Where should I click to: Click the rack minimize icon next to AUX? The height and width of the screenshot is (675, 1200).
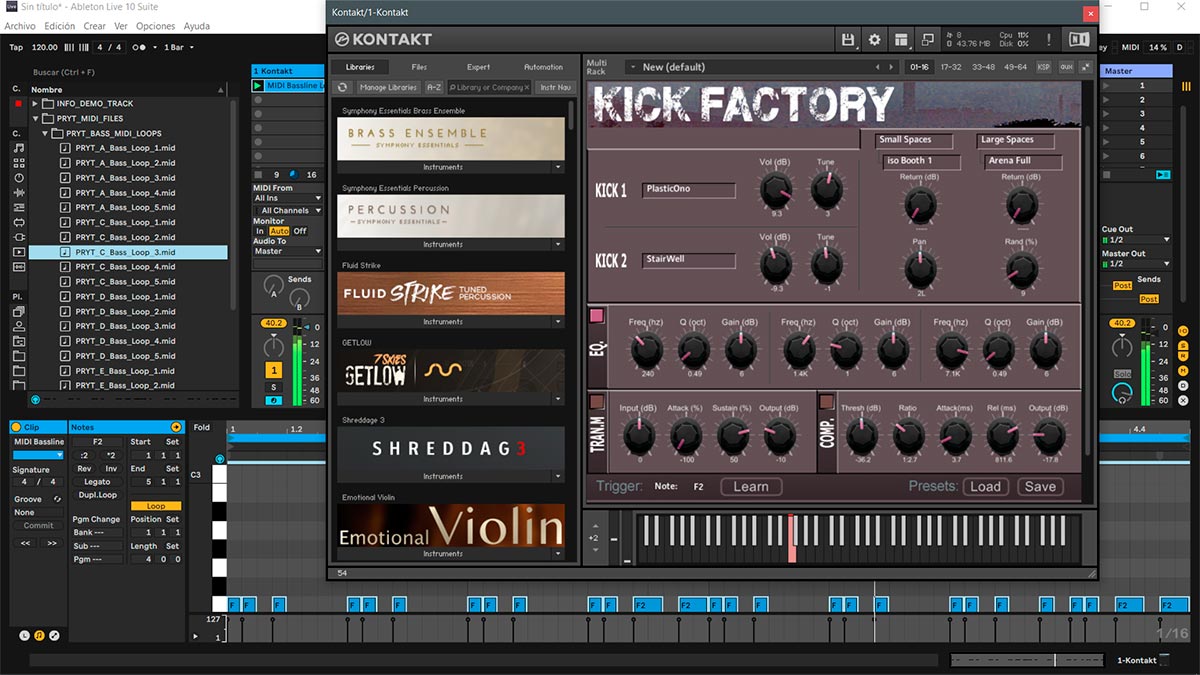point(1085,67)
